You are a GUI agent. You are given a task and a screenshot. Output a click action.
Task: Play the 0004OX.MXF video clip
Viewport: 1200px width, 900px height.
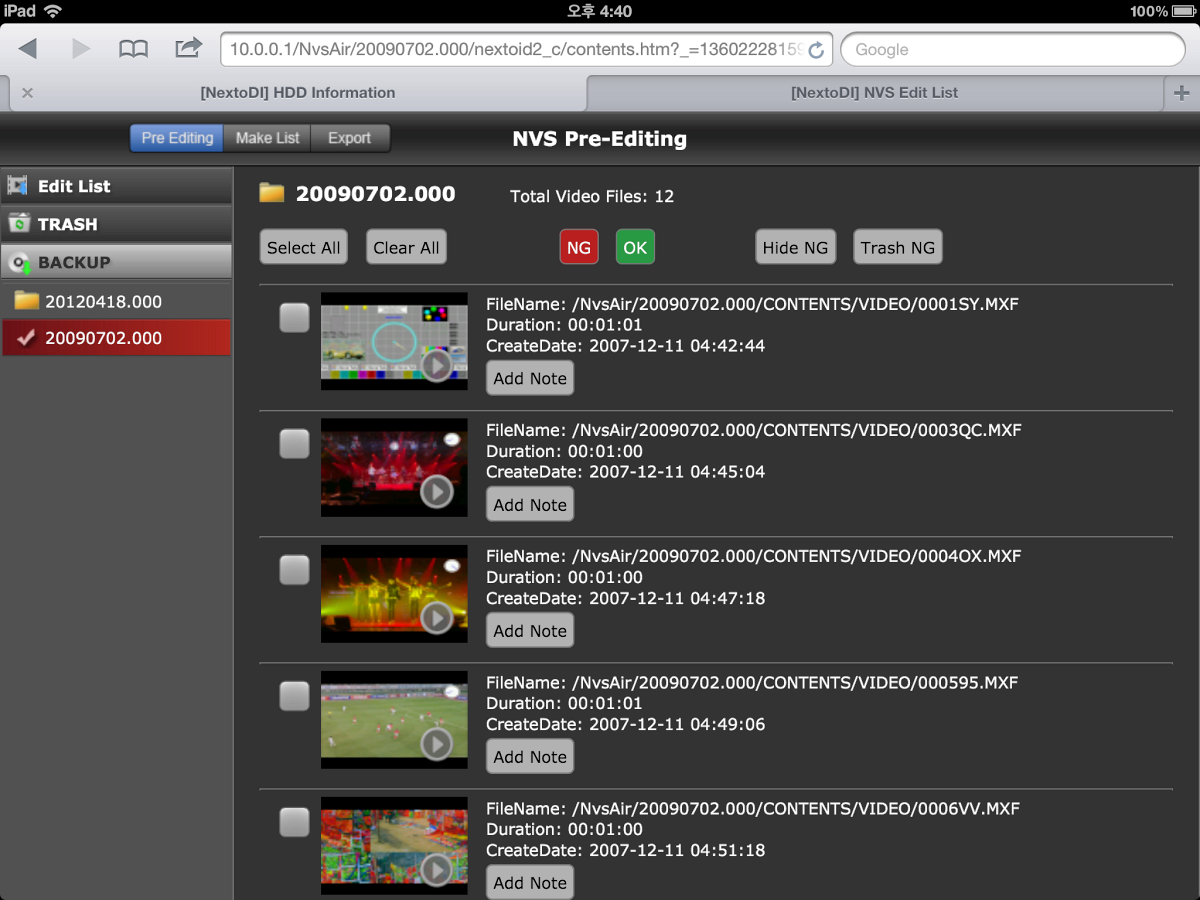[x=436, y=618]
